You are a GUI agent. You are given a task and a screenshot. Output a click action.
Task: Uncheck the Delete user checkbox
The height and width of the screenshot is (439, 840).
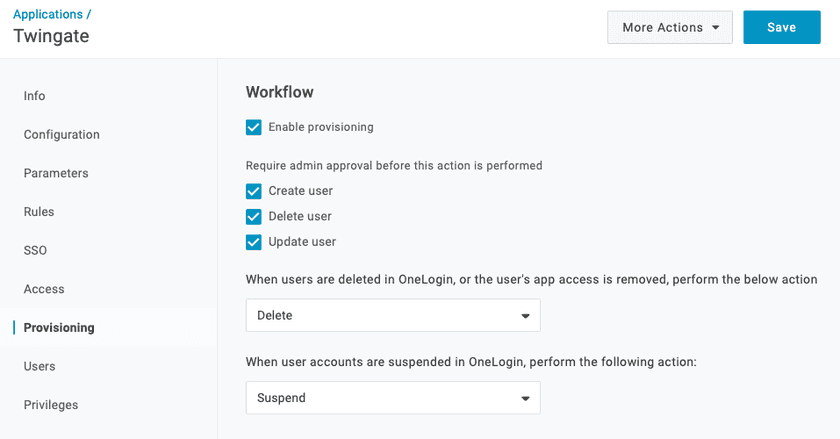(x=254, y=216)
